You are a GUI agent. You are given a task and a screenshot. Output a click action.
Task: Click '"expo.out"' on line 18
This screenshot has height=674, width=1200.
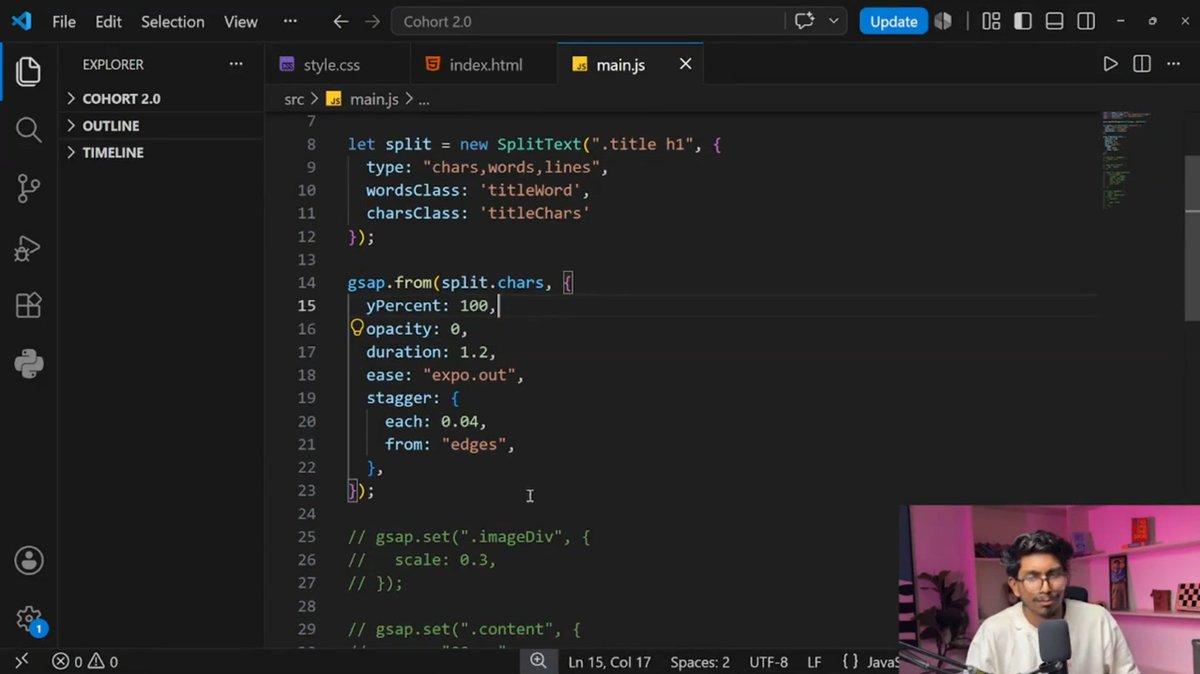(469, 375)
